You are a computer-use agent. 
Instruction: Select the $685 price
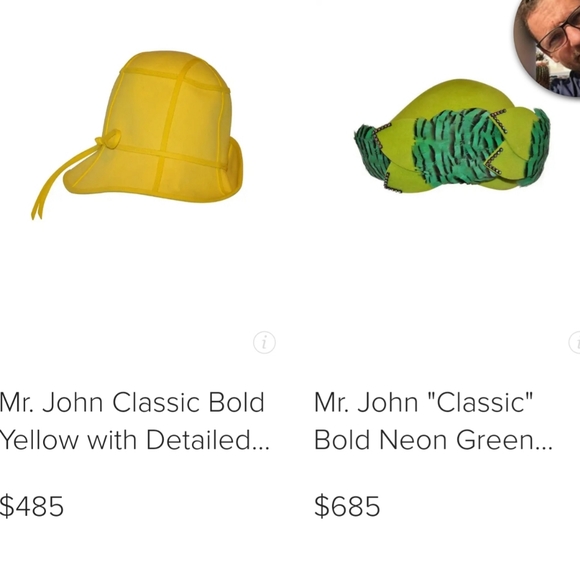[x=347, y=506]
